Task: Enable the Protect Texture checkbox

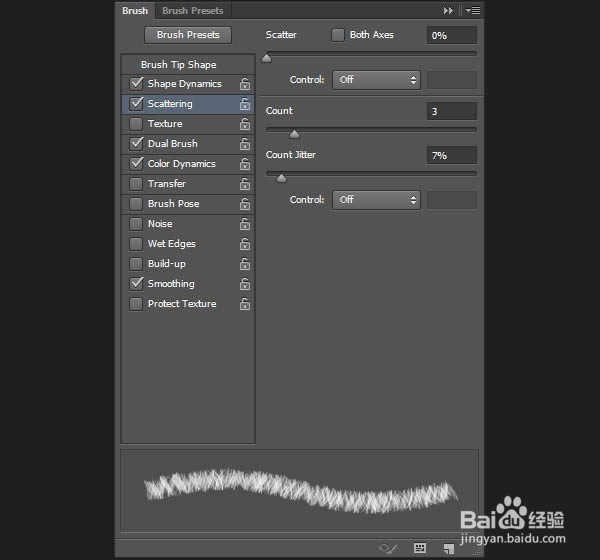Action: 136,304
